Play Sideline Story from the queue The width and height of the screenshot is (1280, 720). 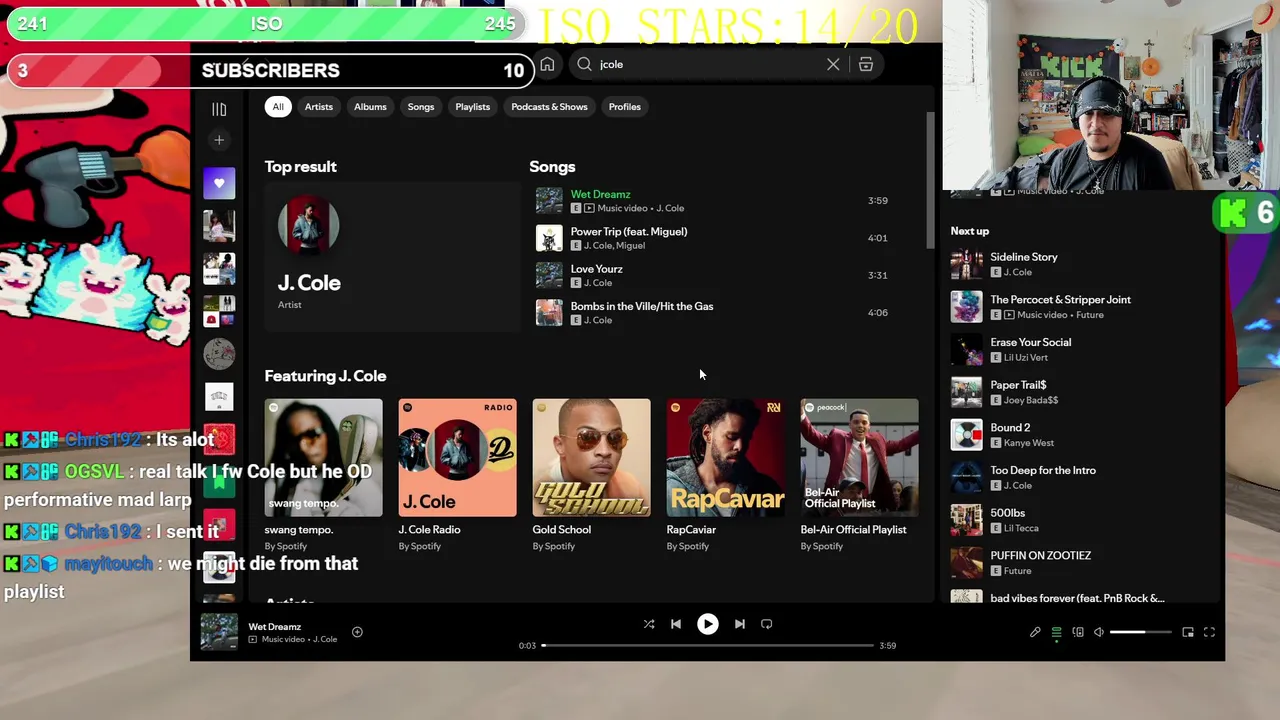[x=1080, y=264]
